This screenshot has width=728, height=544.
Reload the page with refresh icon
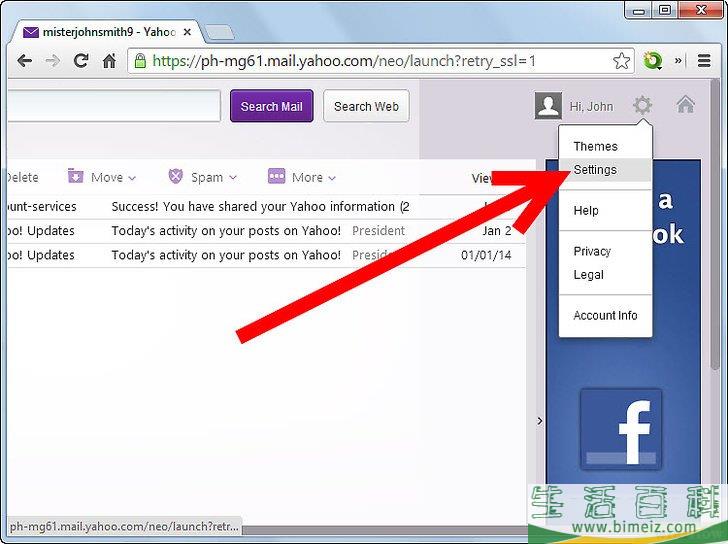[x=81, y=60]
